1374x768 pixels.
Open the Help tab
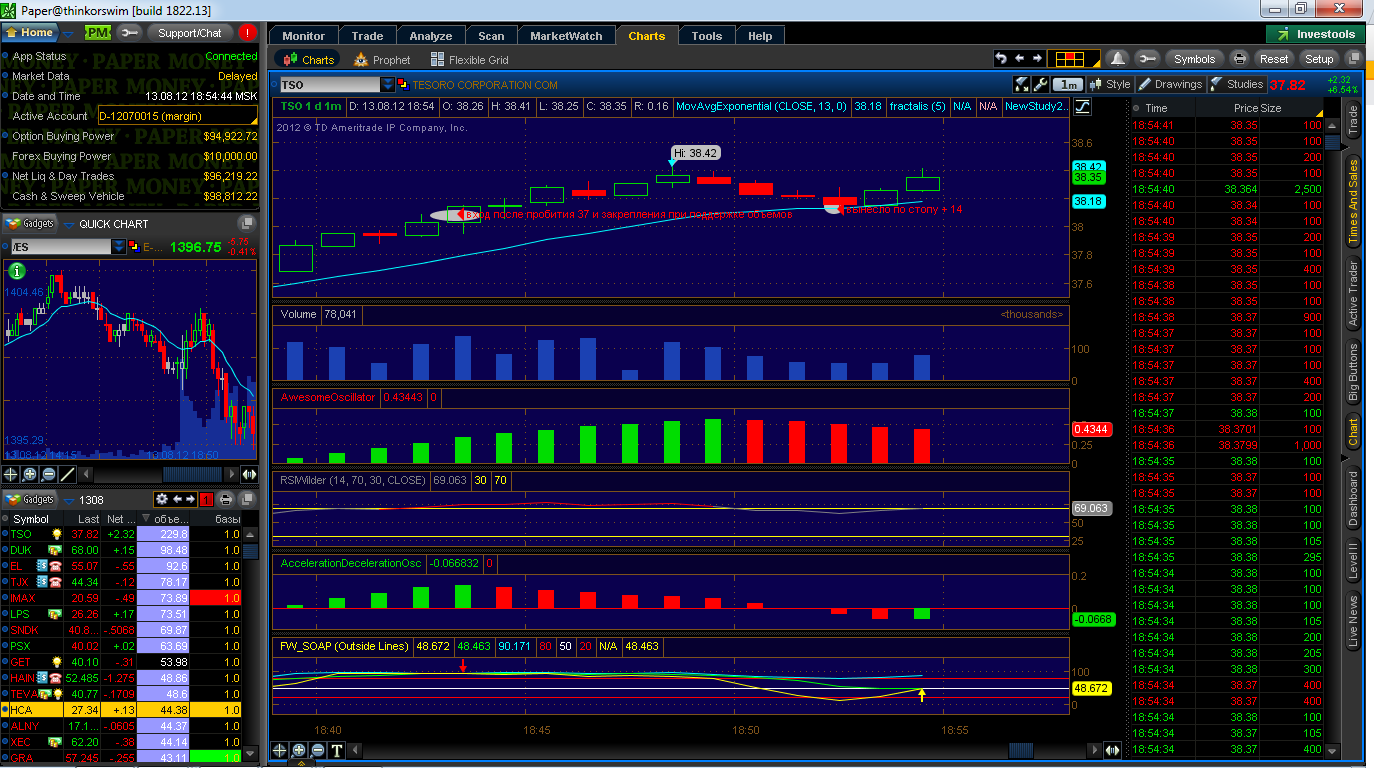(x=760, y=35)
